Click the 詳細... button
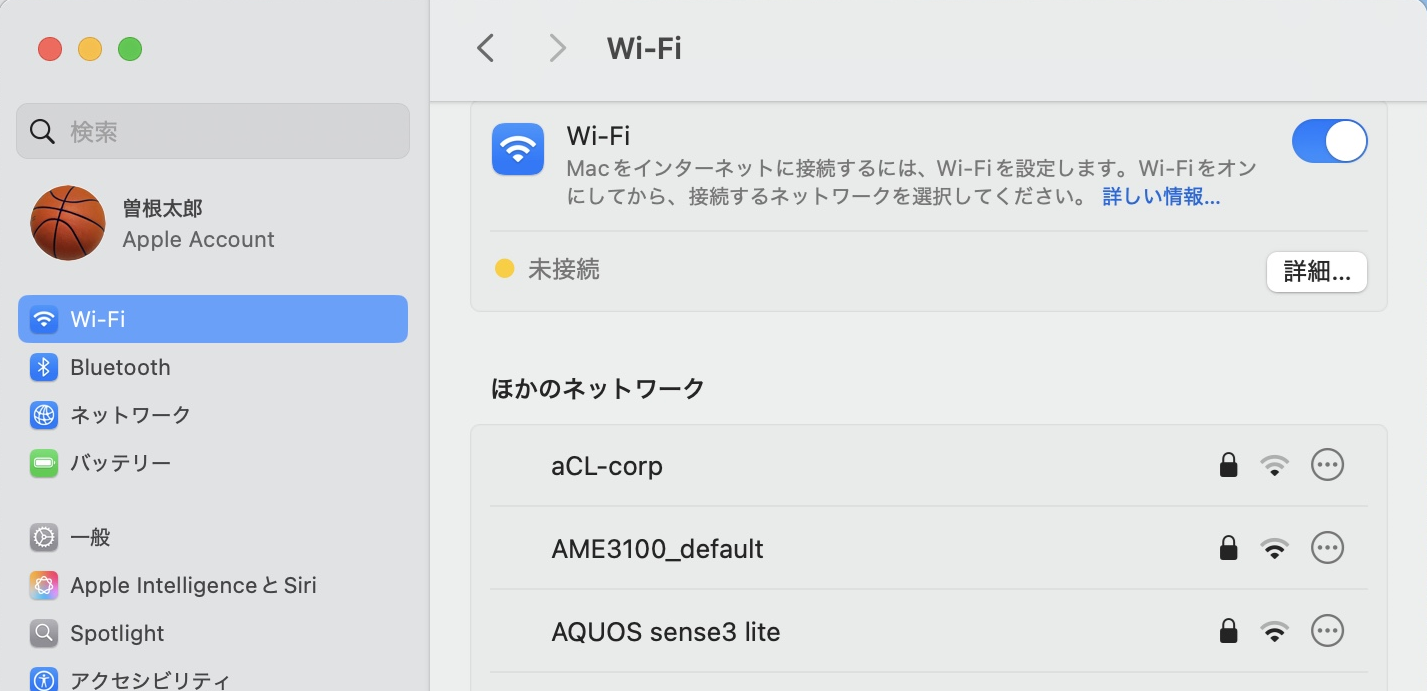 (1316, 271)
